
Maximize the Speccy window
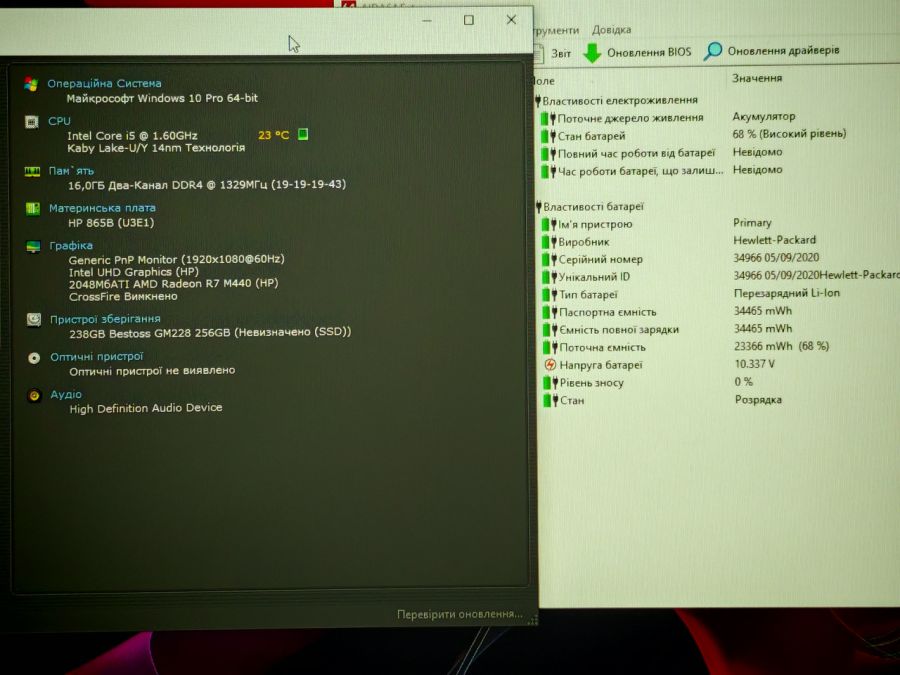[x=469, y=20]
